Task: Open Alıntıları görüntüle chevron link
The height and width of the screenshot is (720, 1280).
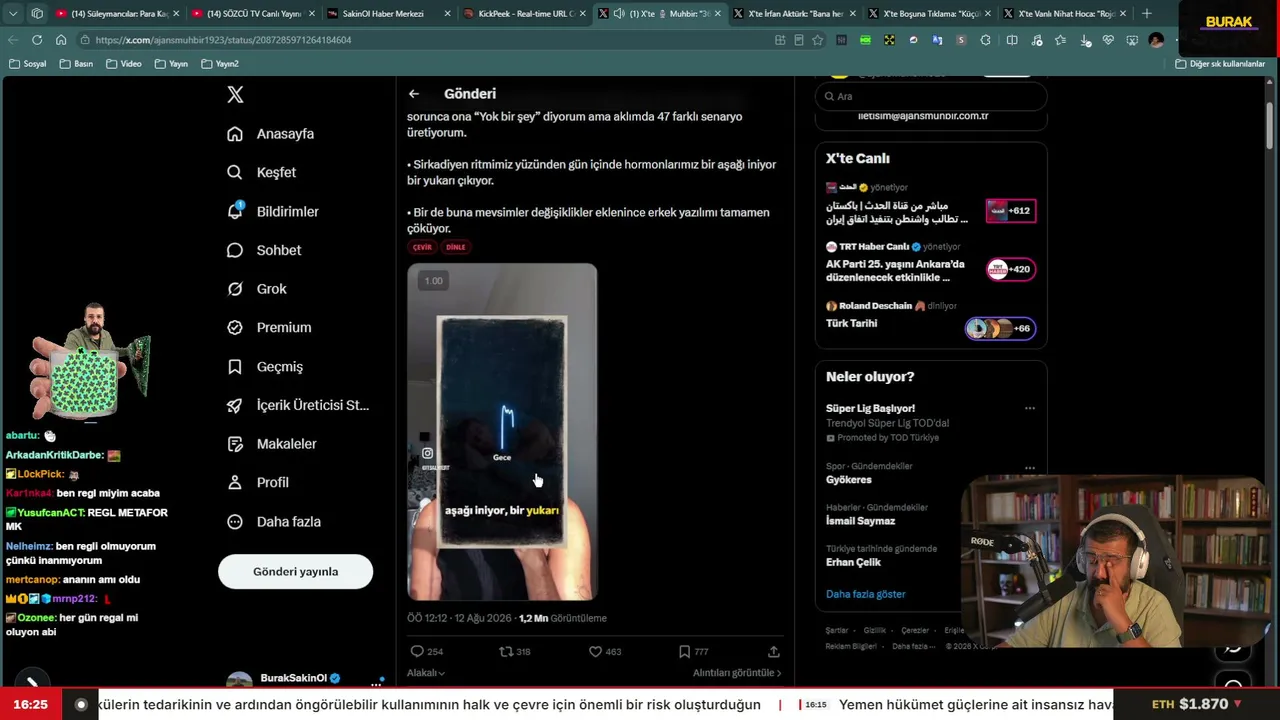Action: tap(737, 673)
